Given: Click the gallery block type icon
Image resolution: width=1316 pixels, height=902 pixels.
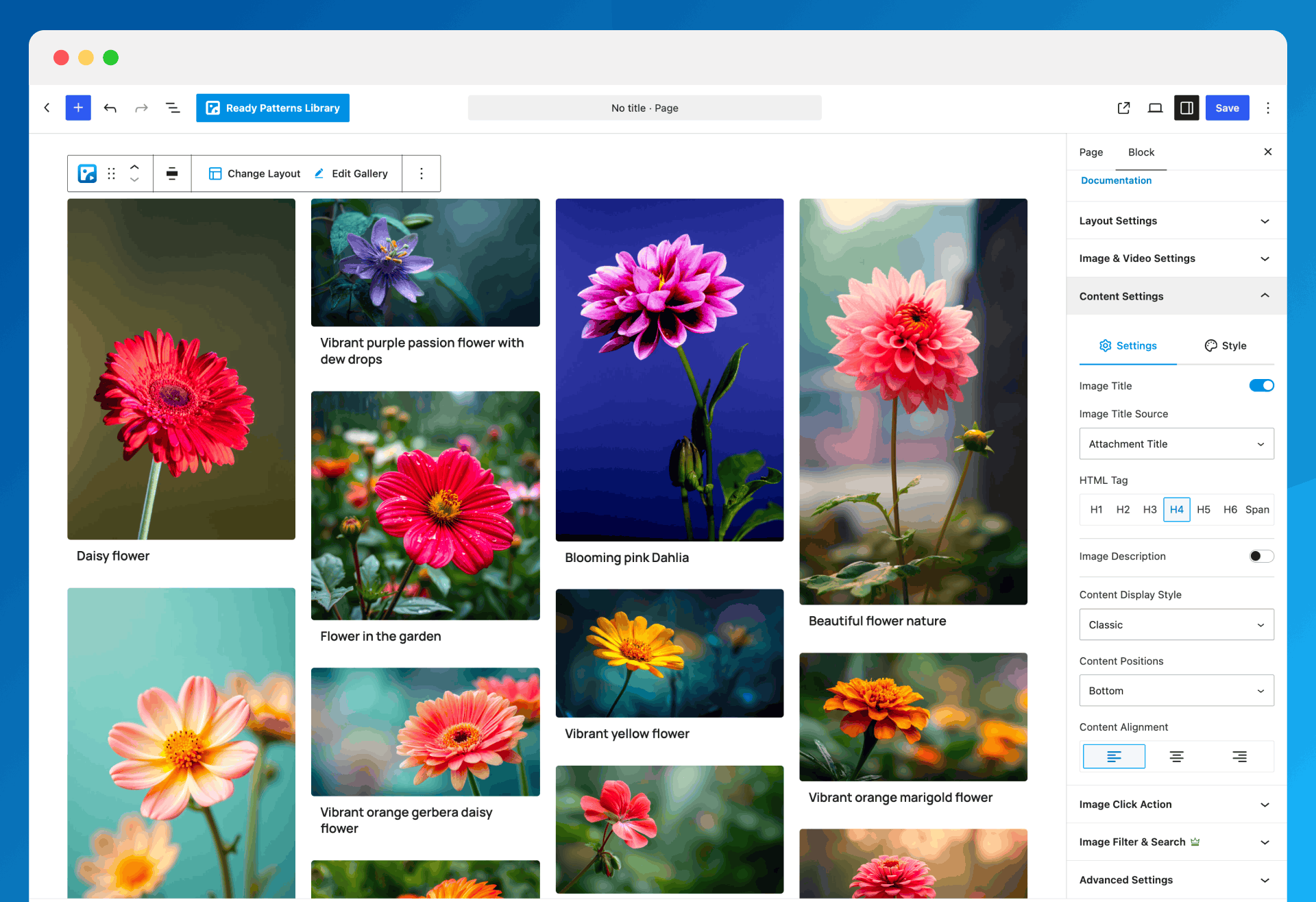Looking at the screenshot, I should click(87, 173).
